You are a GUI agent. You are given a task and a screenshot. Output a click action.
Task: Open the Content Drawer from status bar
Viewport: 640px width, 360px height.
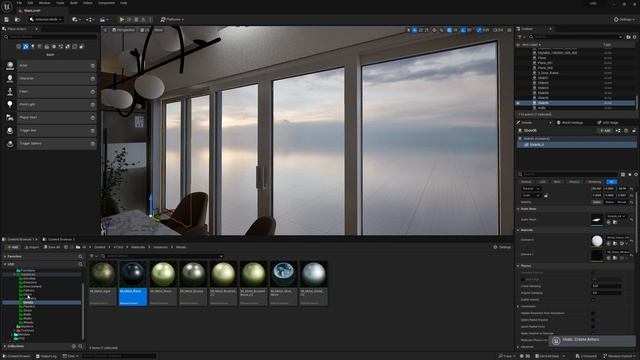click(17, 356)
